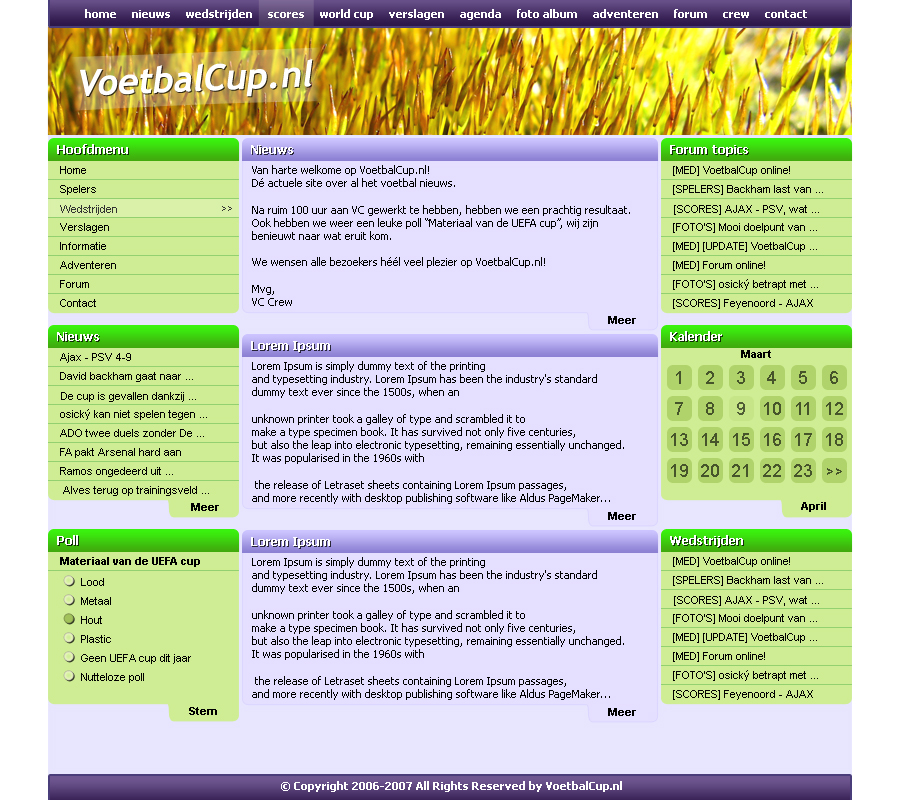Screen dimensions: 900x800
Task: Open the world cup navigation item
Action: pyautogui.click(x=346, y=14)
